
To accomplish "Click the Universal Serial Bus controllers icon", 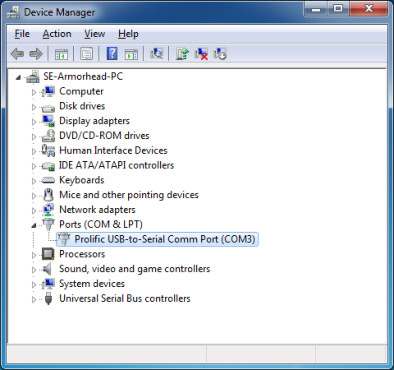I will click(x=49, y=298).
